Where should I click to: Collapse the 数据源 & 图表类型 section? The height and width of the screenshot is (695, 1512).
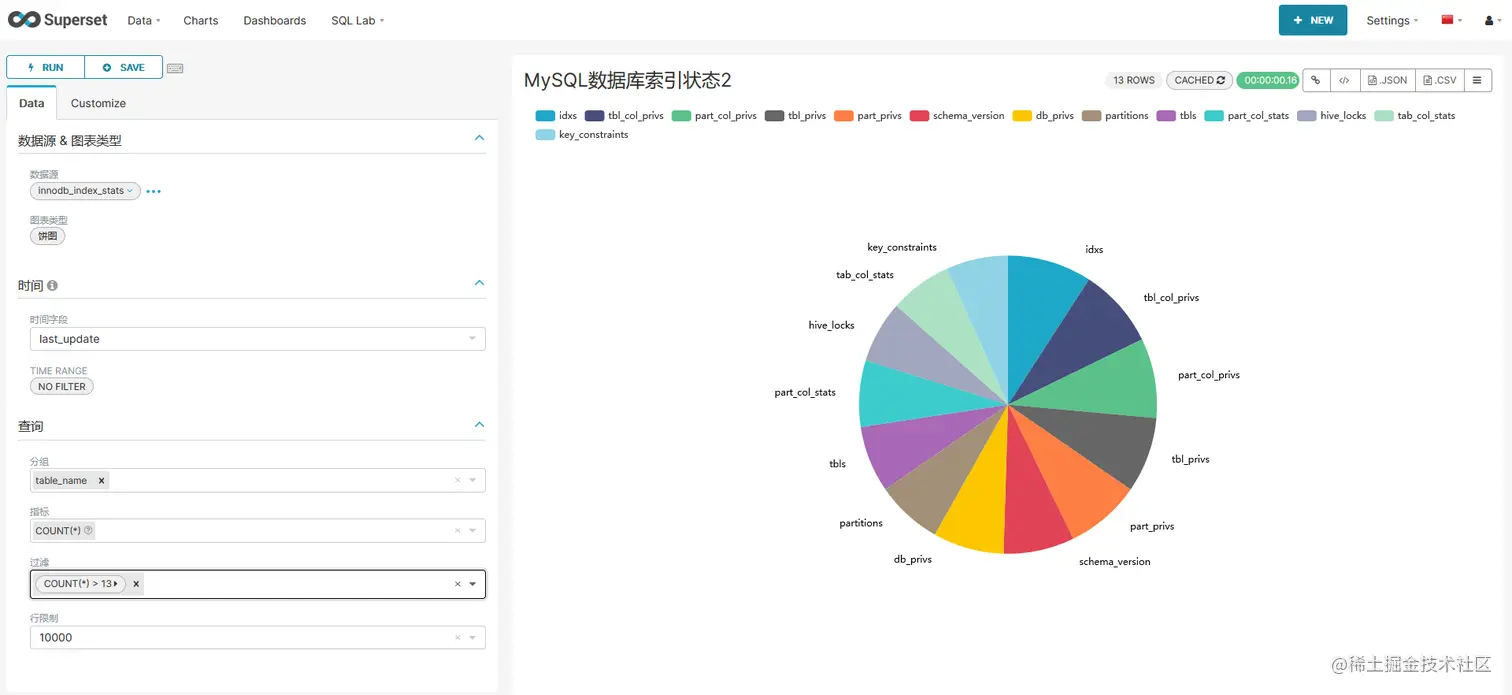point(479,138)
